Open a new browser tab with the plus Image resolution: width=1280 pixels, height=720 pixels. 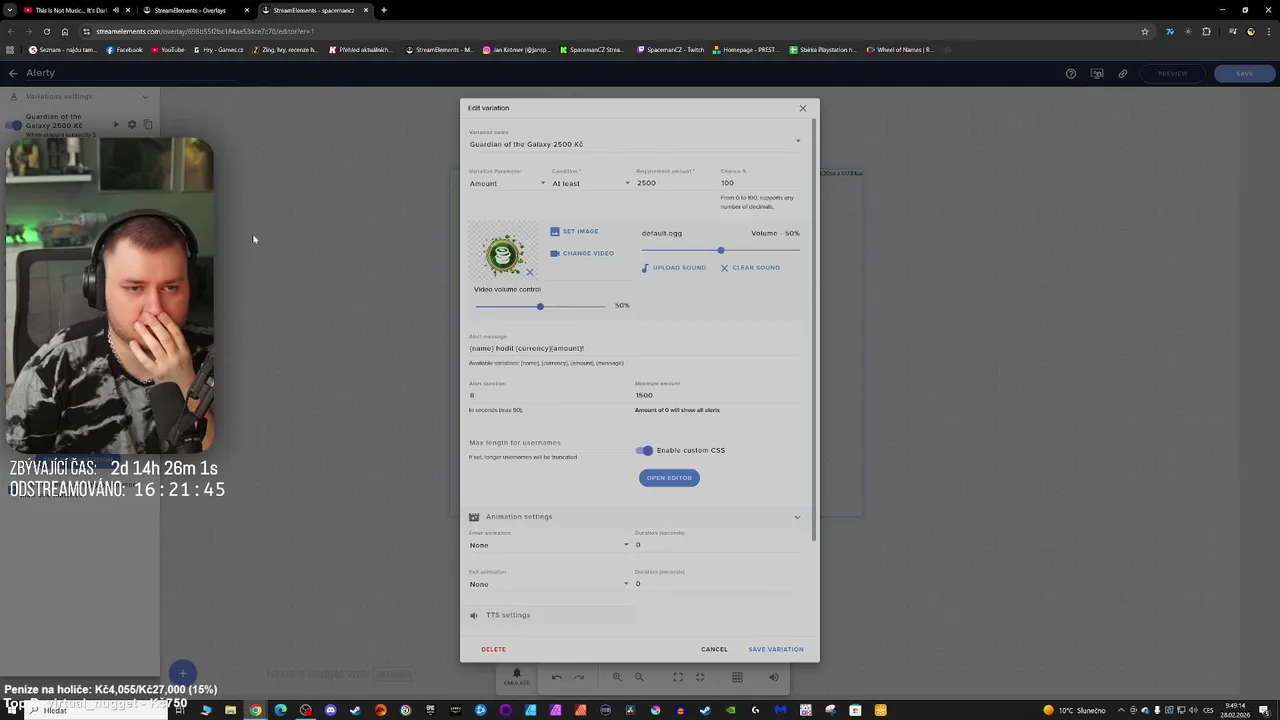(x=384, y=10)
